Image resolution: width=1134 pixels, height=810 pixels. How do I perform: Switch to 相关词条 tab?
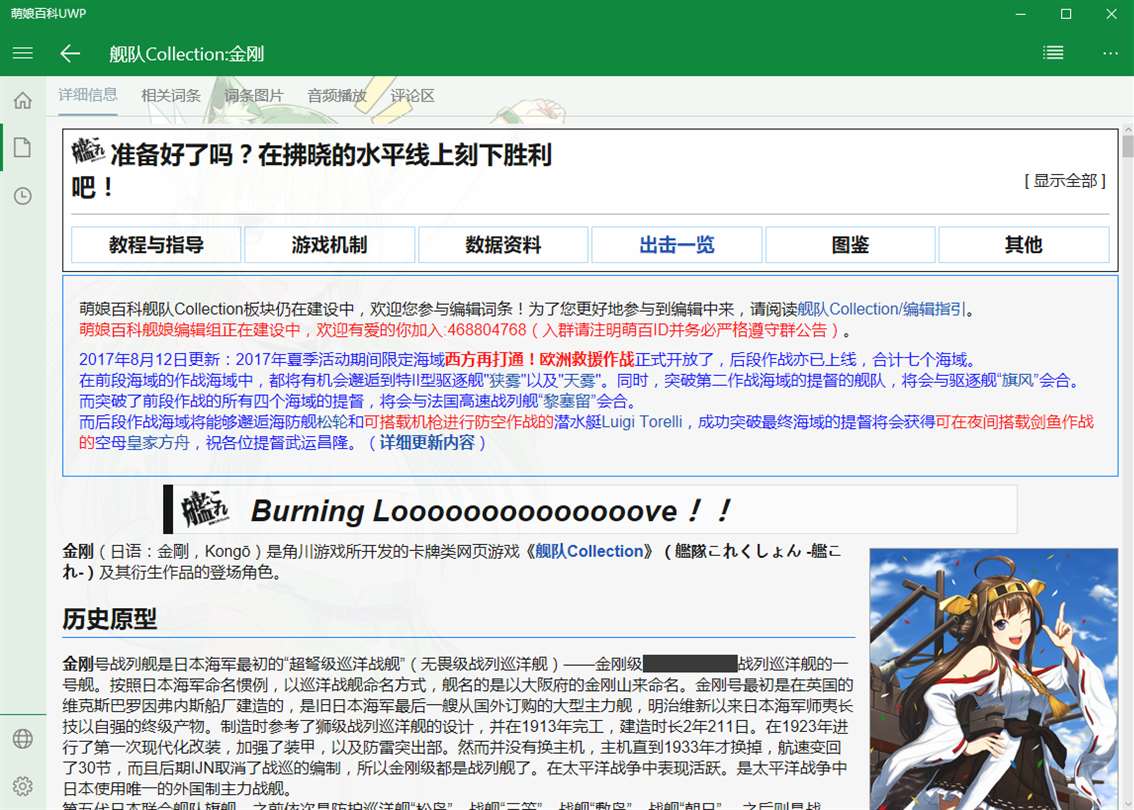(x=171, y=95)
